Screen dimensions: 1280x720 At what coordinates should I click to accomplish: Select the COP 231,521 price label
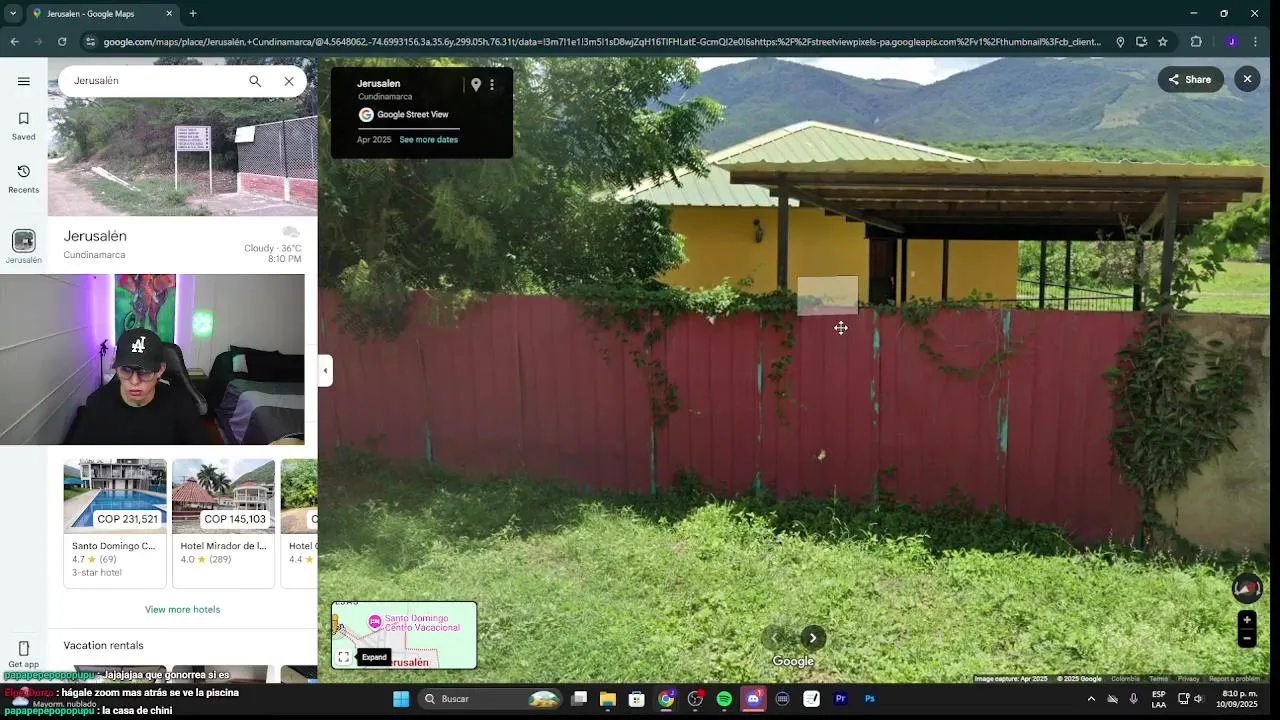(127, 519)
